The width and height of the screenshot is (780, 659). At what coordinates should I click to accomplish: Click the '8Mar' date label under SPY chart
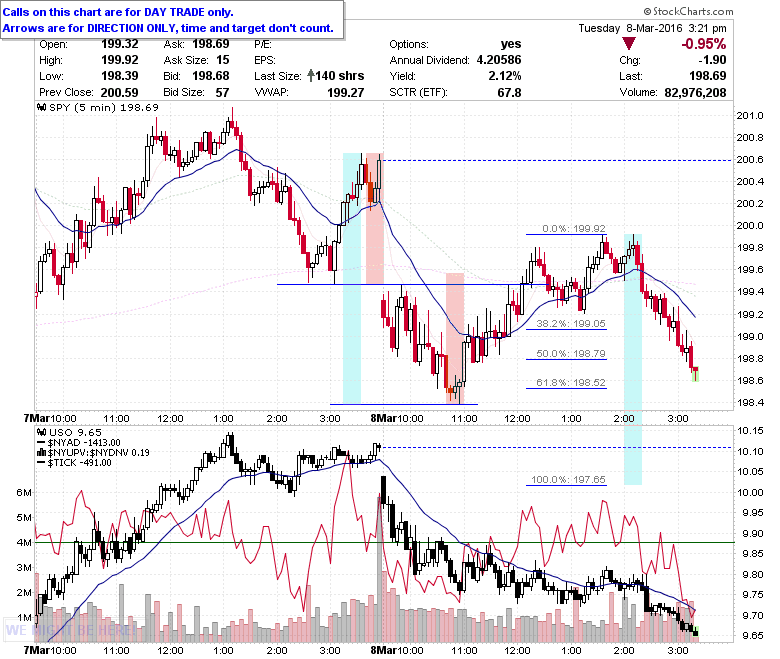click(x=384, y=418)
